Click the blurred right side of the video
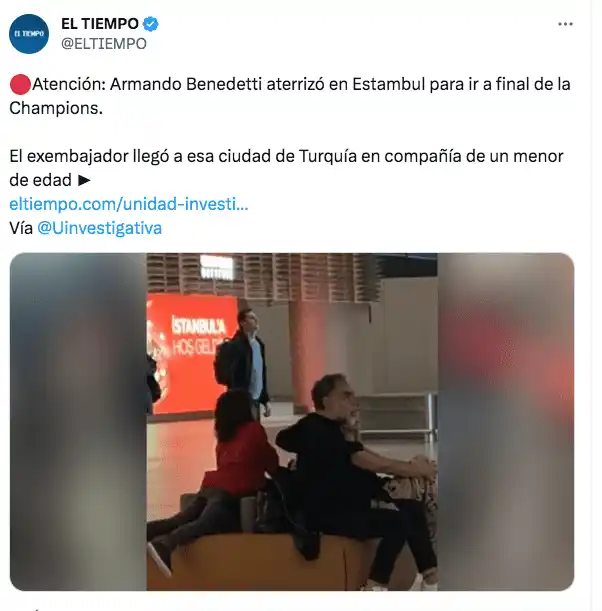 505,422
